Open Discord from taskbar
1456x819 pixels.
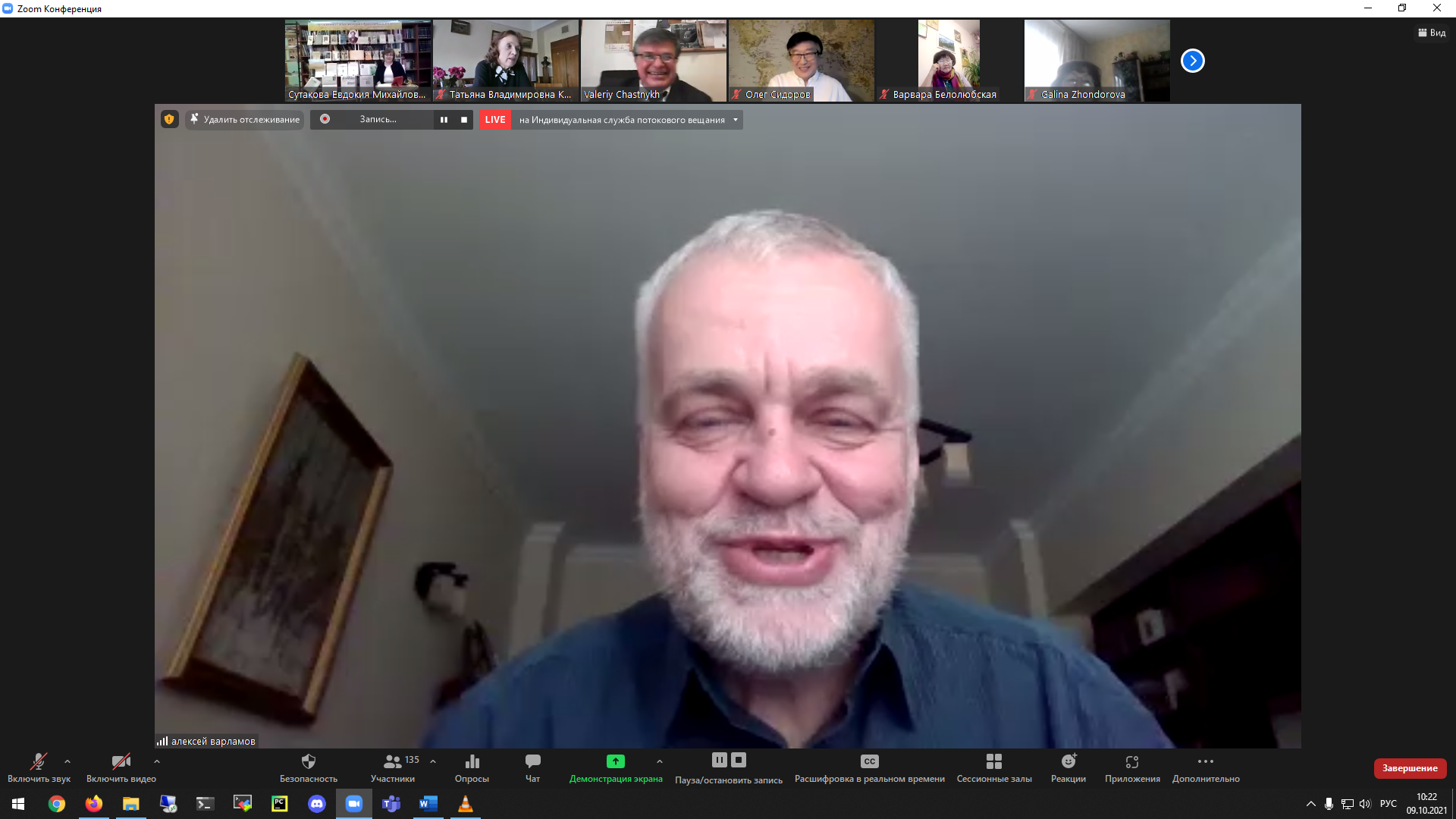click(x=317, y=804)
